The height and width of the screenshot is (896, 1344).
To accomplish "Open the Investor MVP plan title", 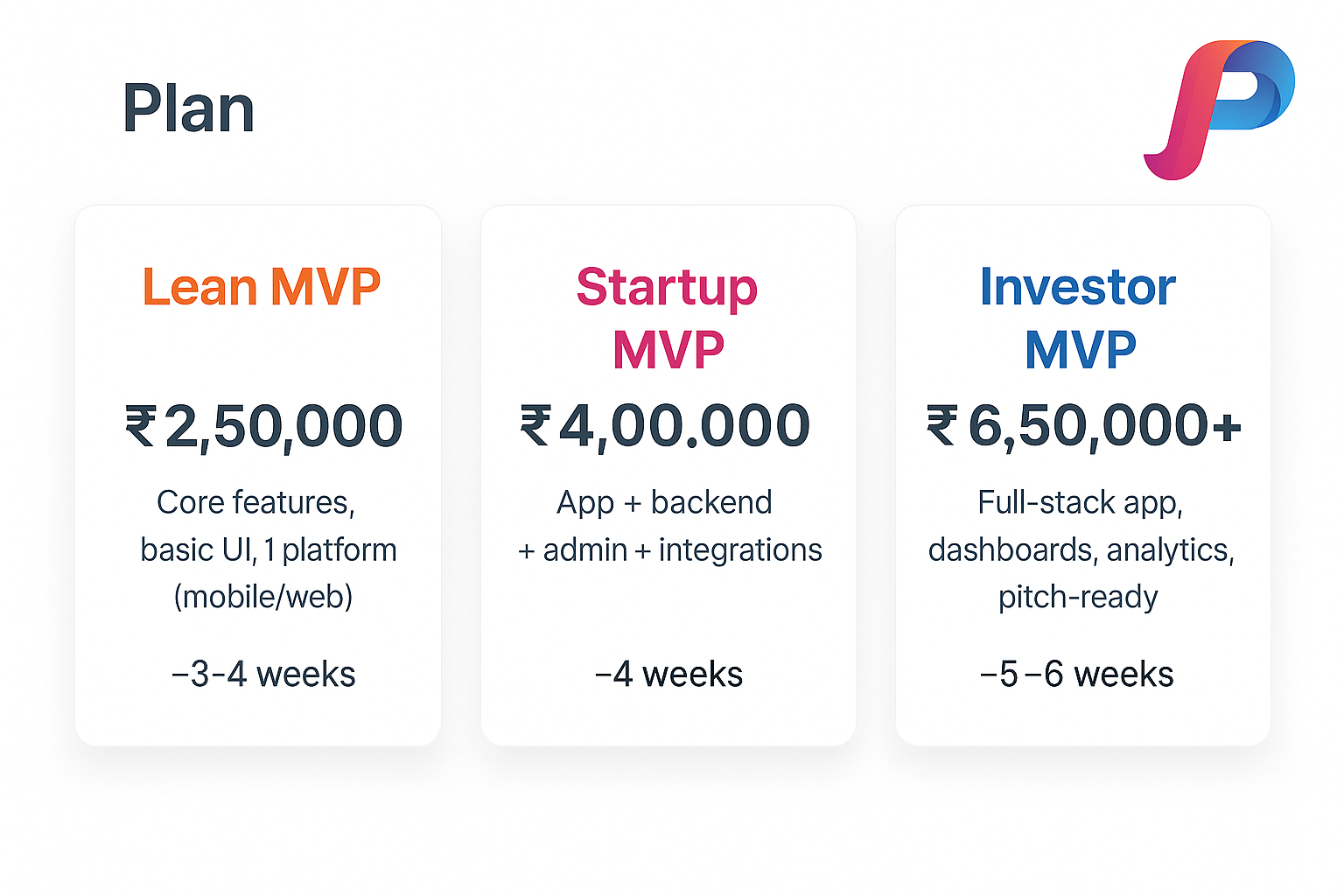I will pyautogui.click(x=1078, y=318).
